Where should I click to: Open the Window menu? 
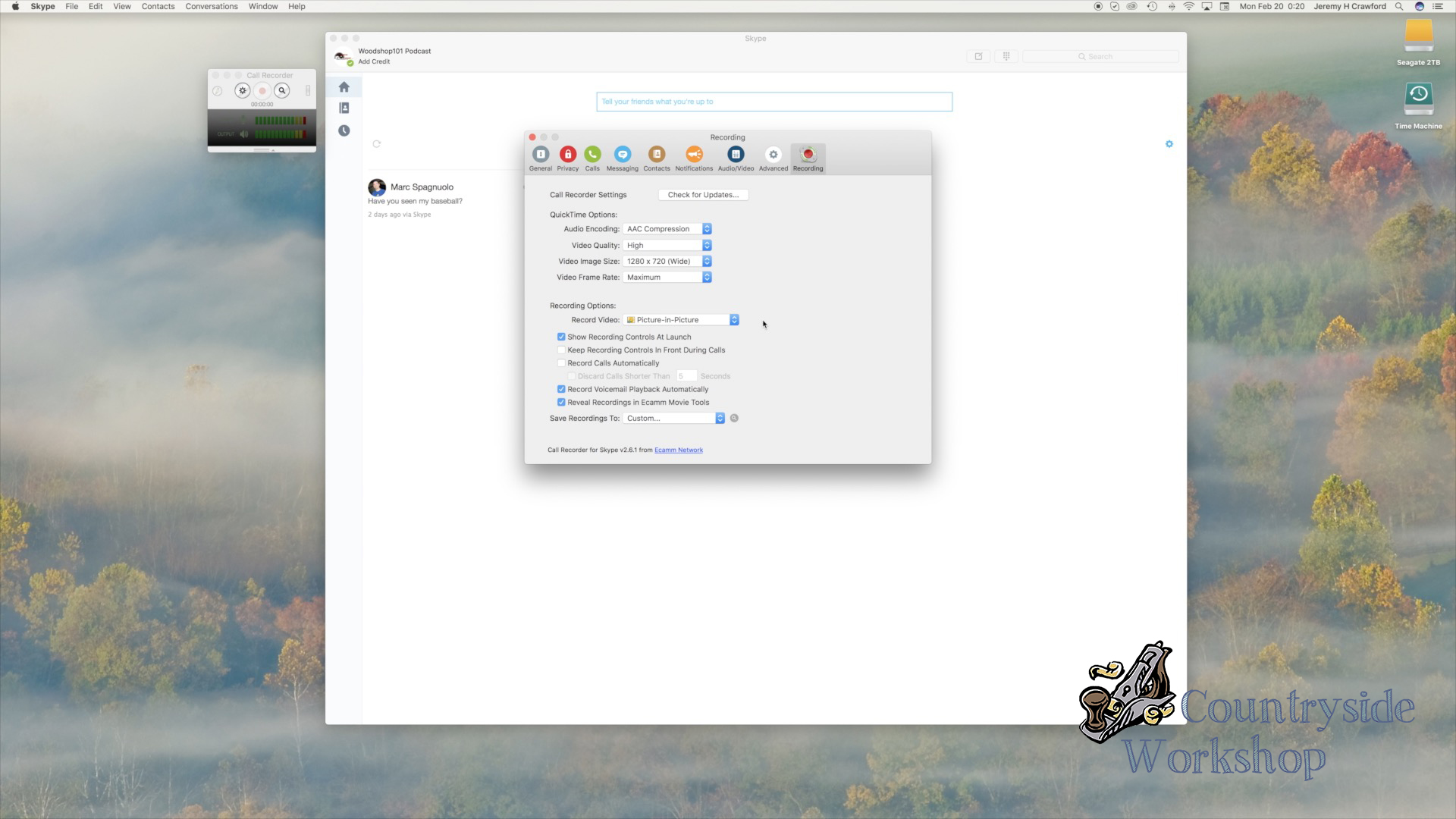pos(263,6)
